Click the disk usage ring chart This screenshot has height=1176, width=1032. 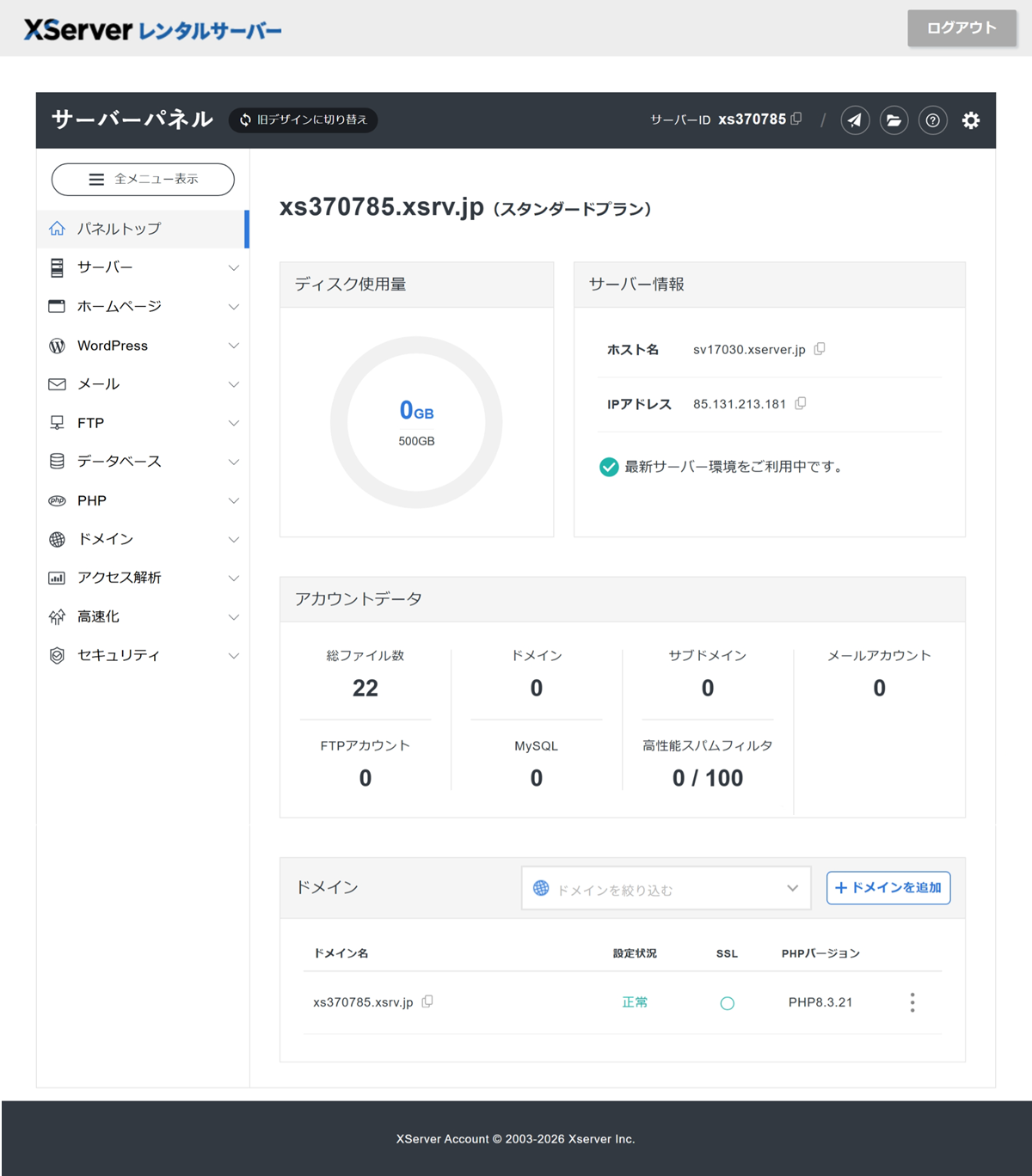(x=416, y=422)
